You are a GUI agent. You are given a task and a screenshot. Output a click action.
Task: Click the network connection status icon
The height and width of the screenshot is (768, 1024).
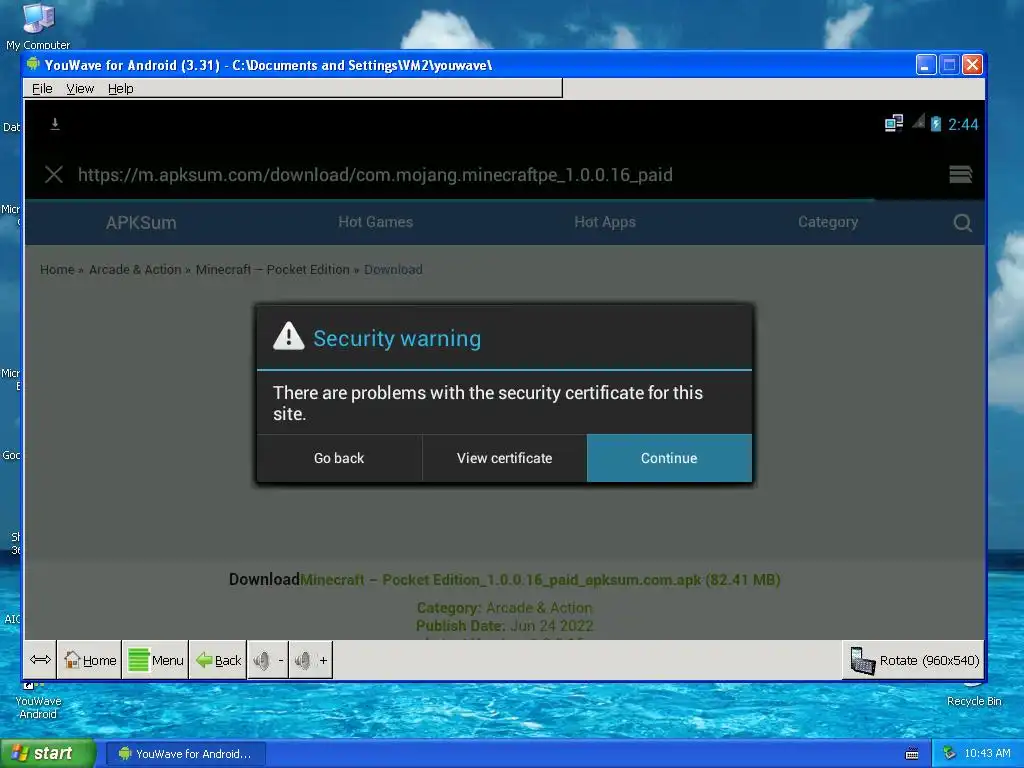point(893,123)
